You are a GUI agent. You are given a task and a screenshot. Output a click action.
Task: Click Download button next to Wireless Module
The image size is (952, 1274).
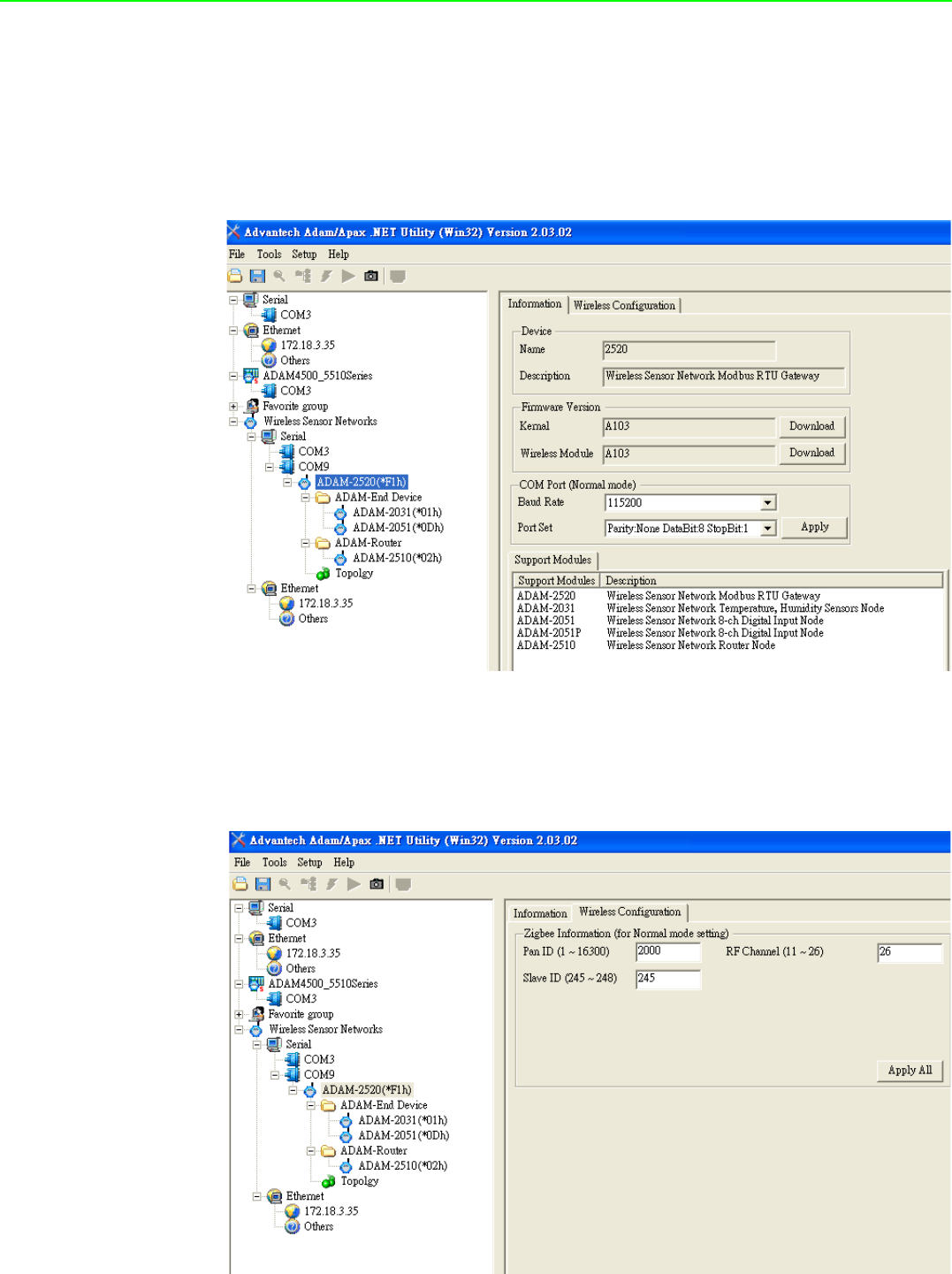[811, 453]
